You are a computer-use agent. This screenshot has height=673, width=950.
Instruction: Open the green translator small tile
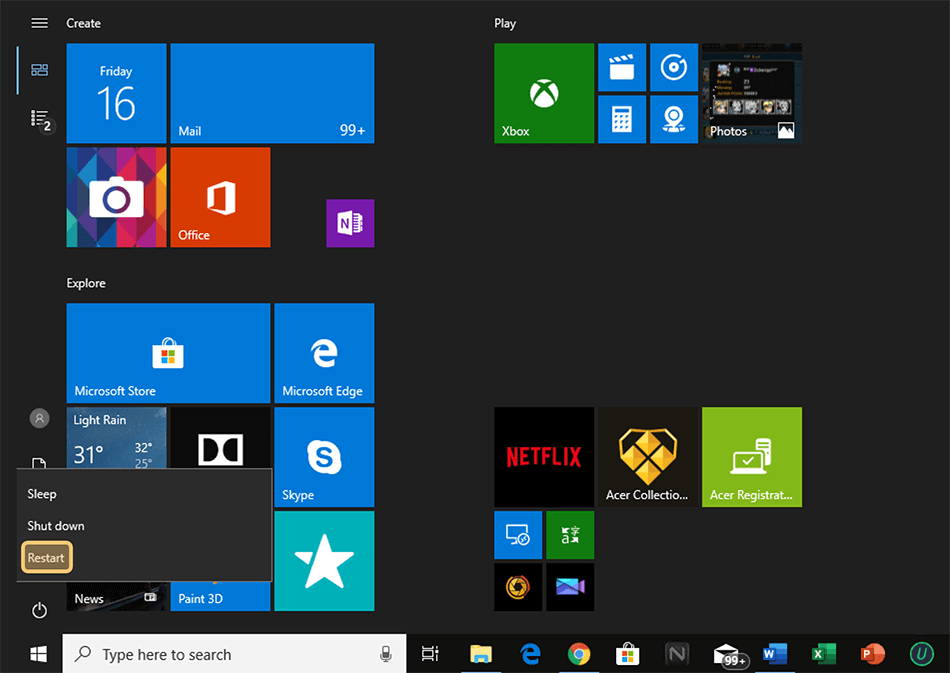click(570, 535)
